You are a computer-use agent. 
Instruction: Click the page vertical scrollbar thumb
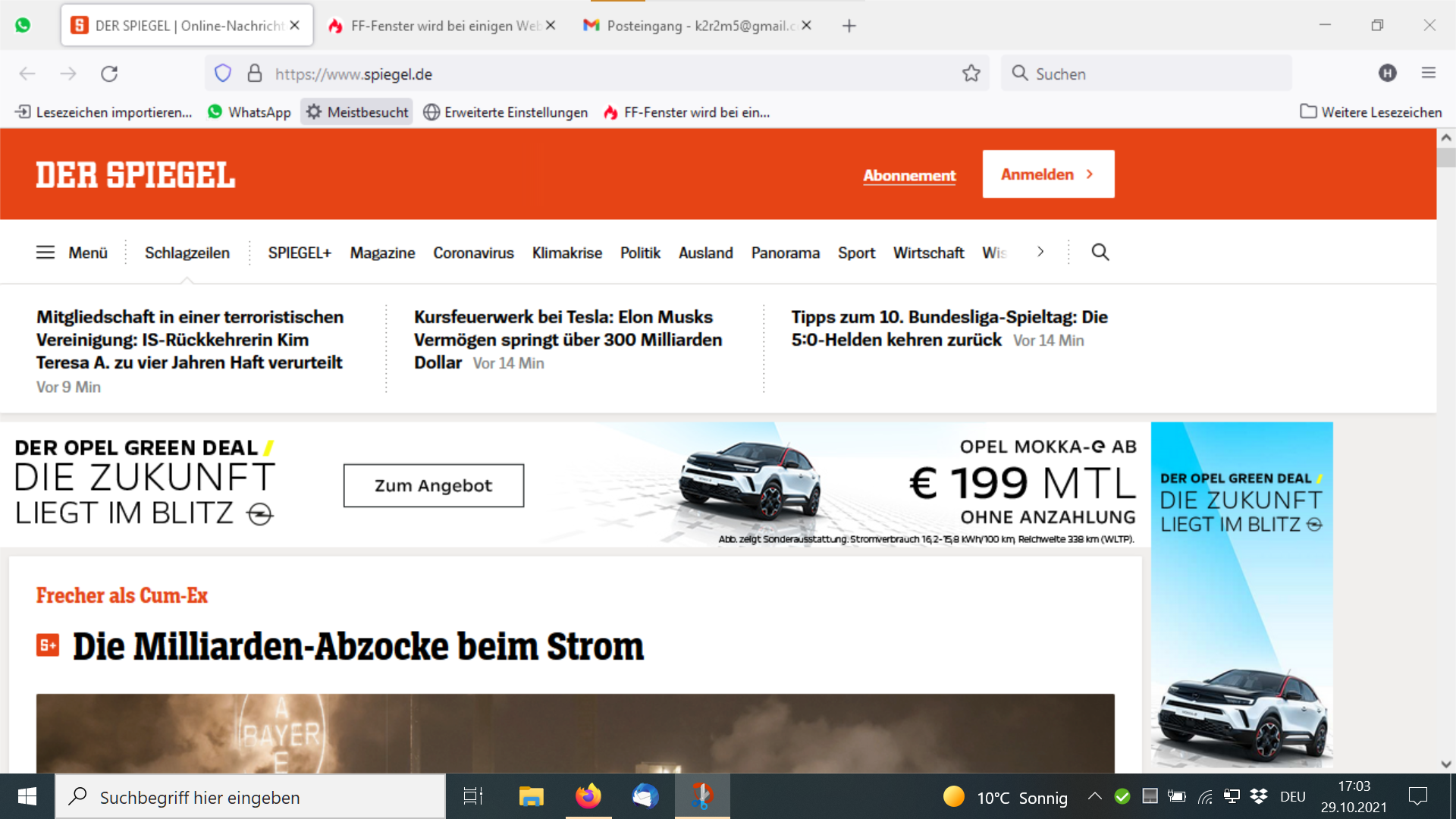[x=1446, y=157]
